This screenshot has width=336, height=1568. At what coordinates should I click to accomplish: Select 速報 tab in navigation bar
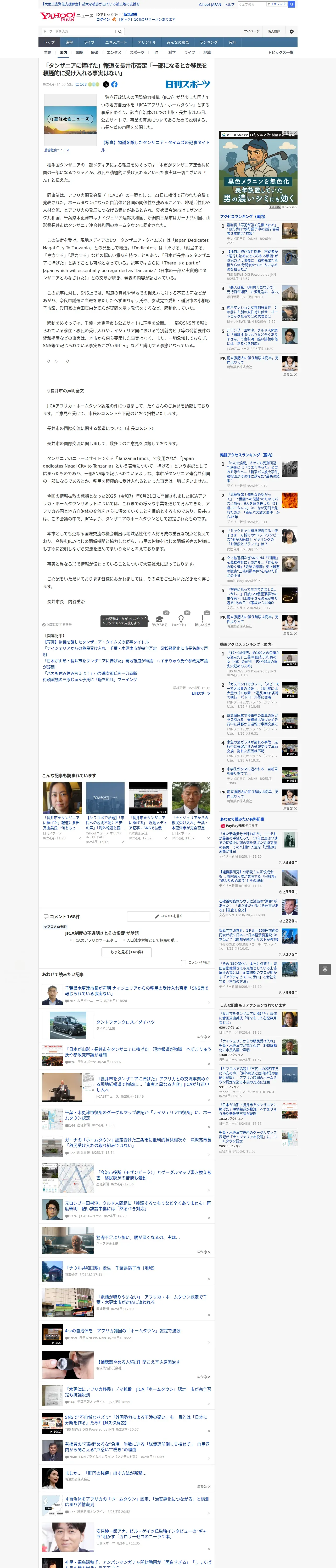[69, 43]
